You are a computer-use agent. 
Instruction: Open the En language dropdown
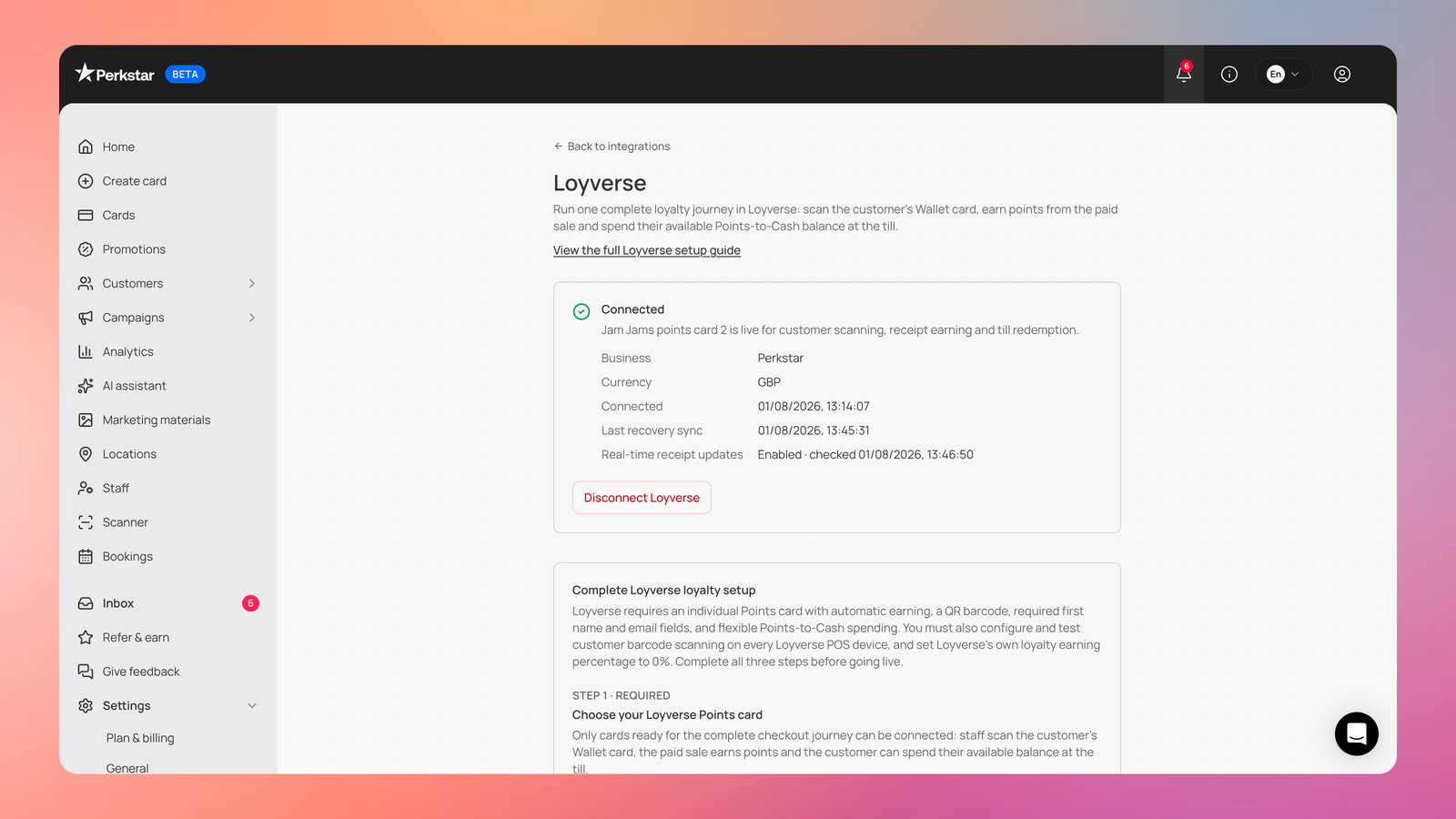pos(1284,75)
